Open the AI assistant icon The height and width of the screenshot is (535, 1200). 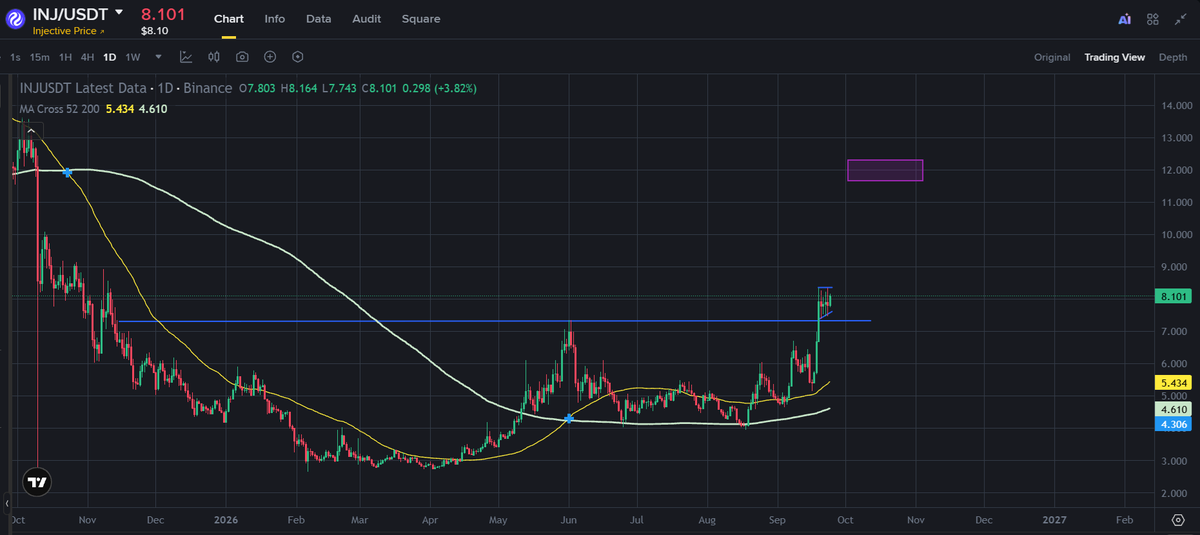pos(1125,19)
